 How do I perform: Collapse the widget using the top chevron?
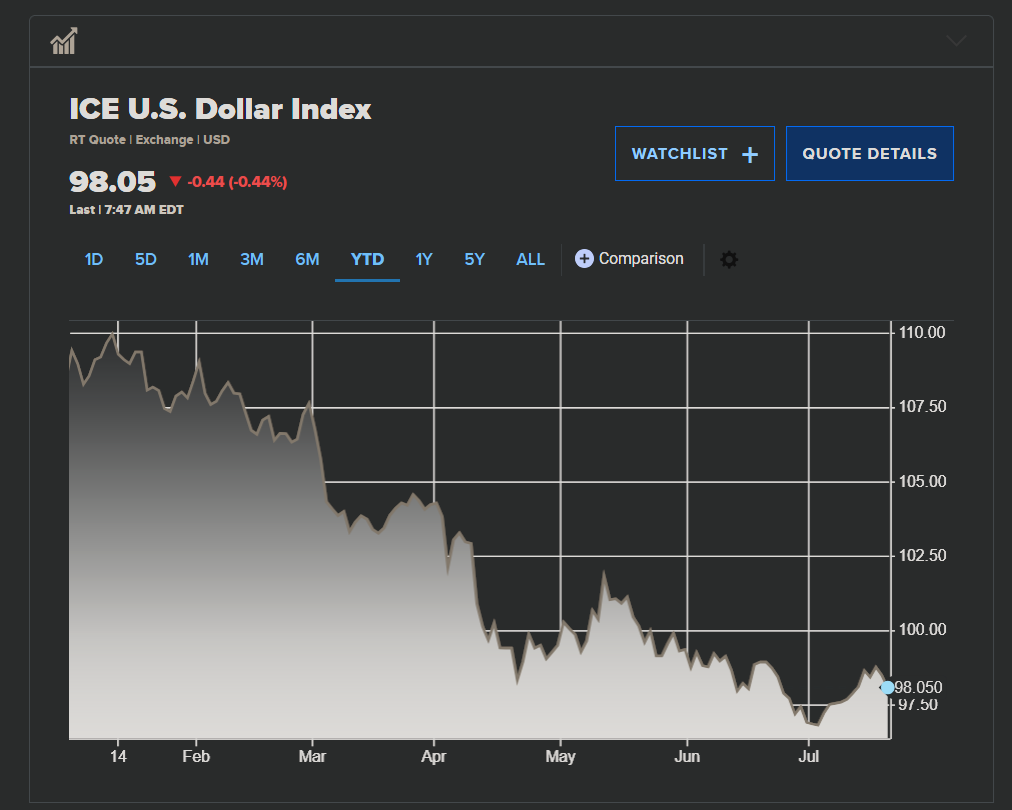tap(956, 41)
